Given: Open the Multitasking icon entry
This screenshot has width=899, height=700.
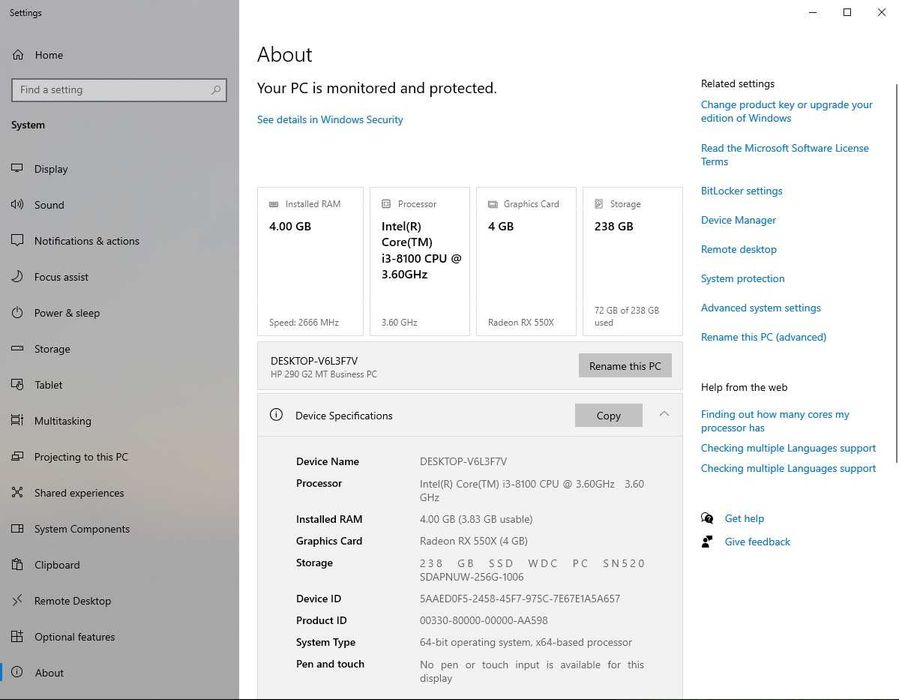Looking at the screenshot, I should (17, 420).
